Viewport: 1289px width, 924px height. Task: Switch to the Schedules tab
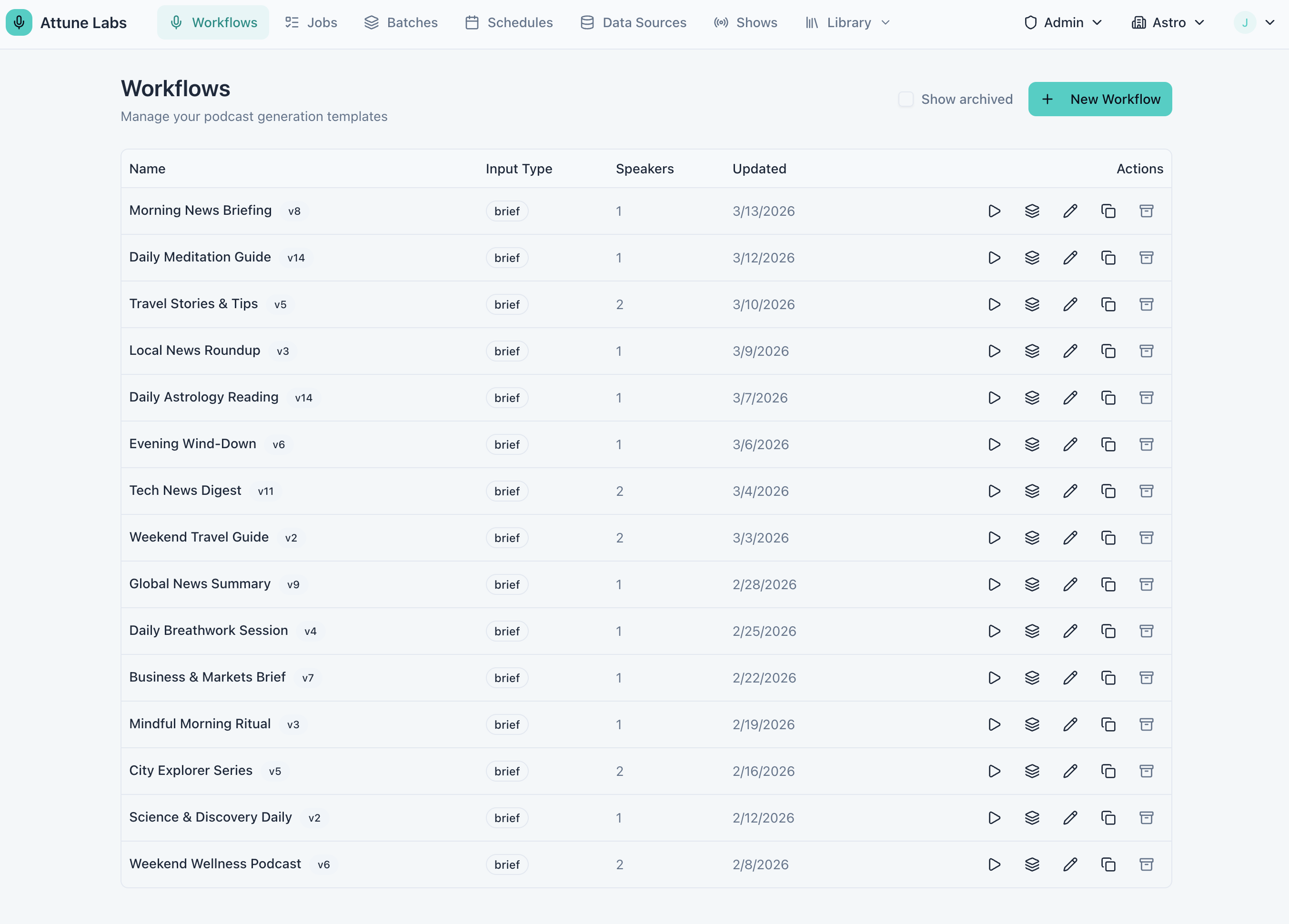tap(509, 23)
